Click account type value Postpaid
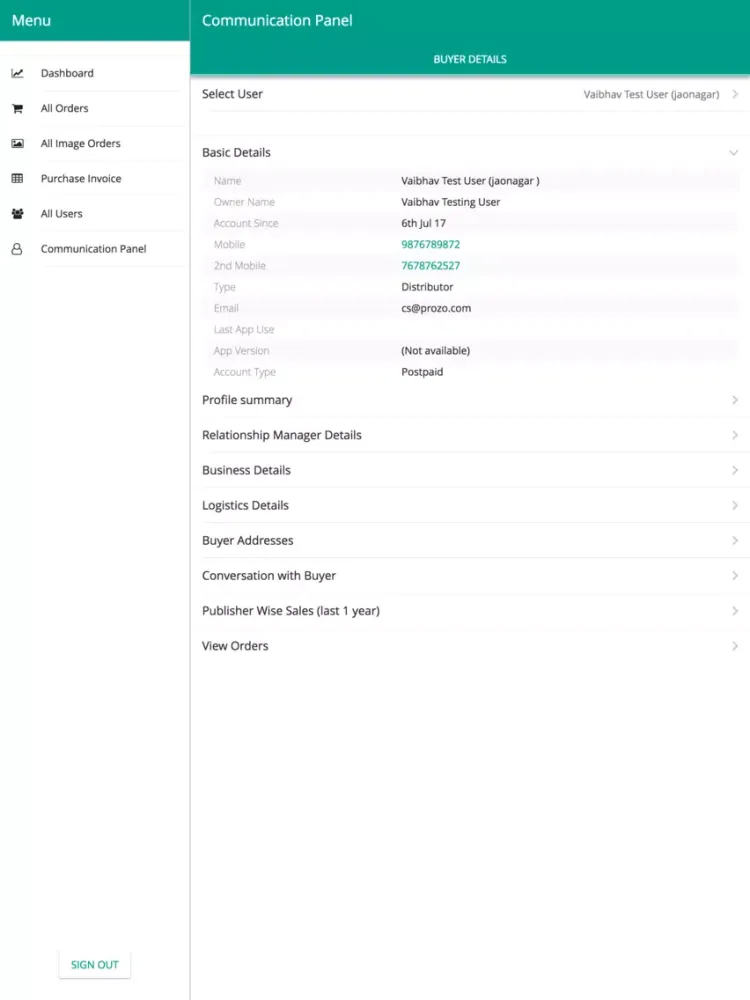This screenshot has width=750, height=1000. tap(422, 372)
